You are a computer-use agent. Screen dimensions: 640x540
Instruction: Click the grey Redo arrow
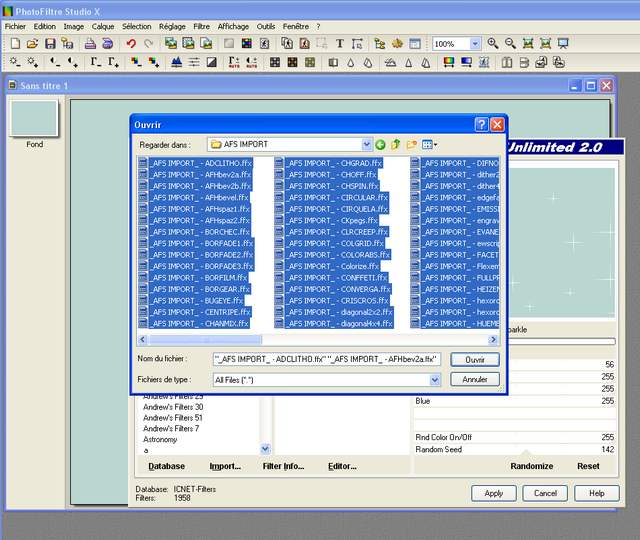click(x=149, y=43)
